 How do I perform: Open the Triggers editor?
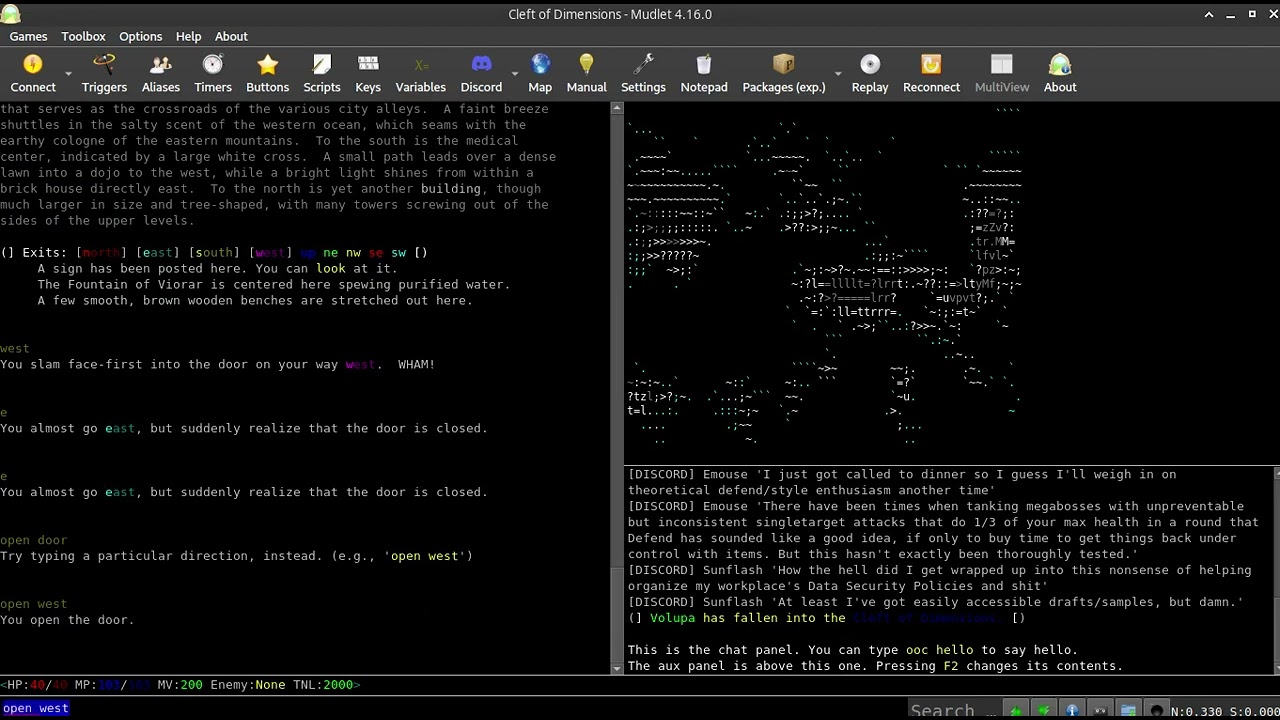point(104,74)
